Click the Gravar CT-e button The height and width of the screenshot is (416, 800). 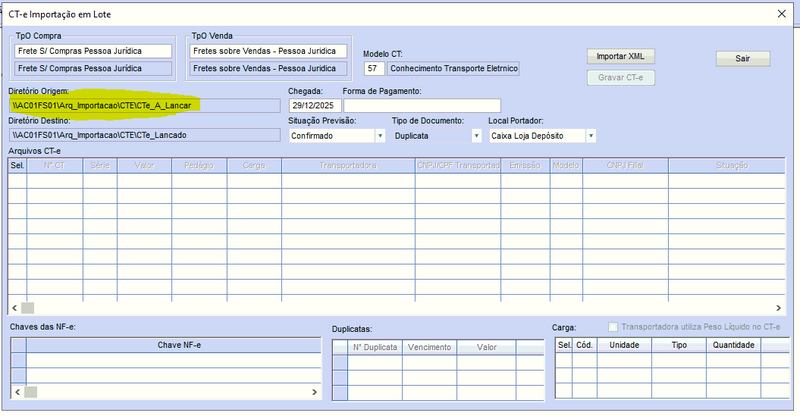tap(619, 77)
